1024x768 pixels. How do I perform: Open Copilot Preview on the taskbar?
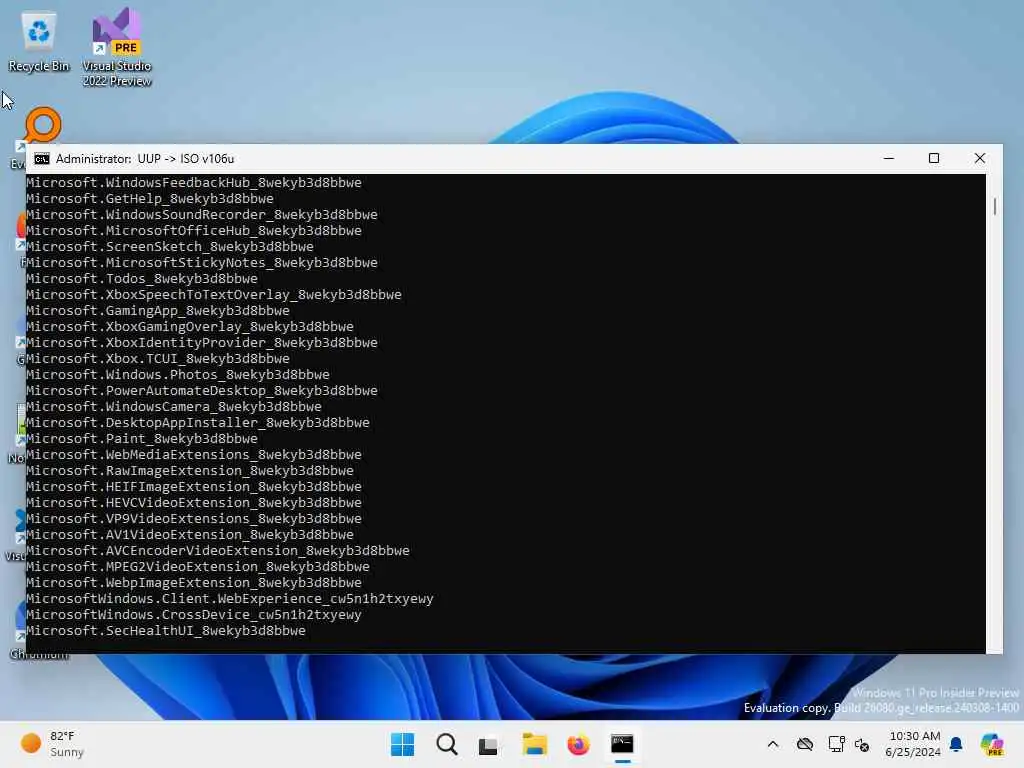coord(992,744)
